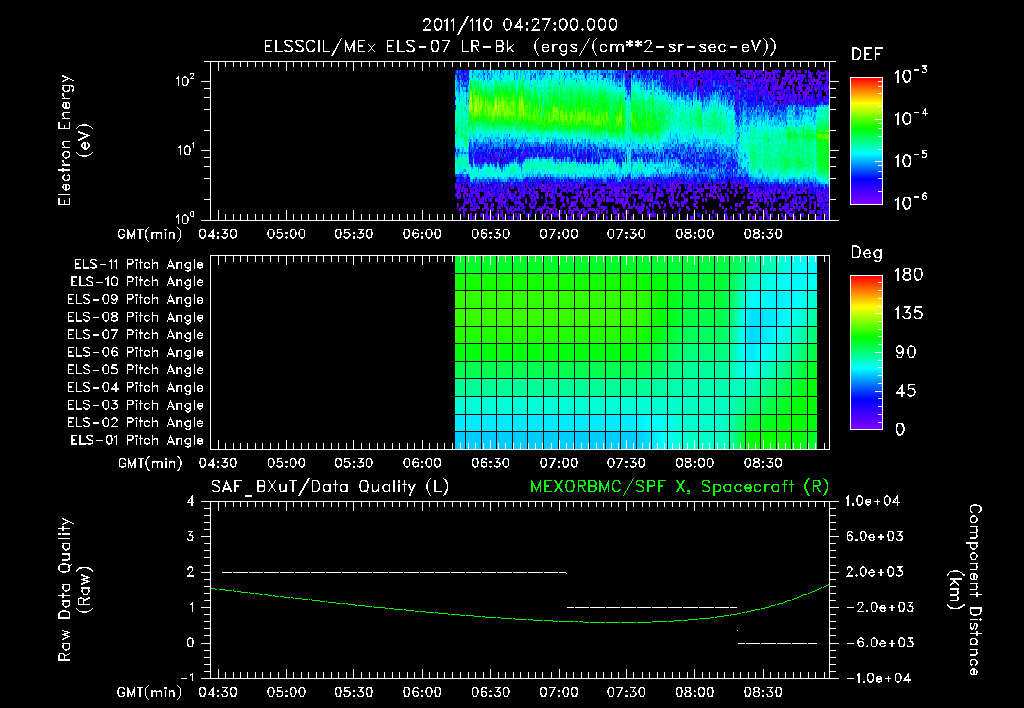Click the 10^2 electron energy tick label
This screenshot has width=1024, height=708.
184,81
